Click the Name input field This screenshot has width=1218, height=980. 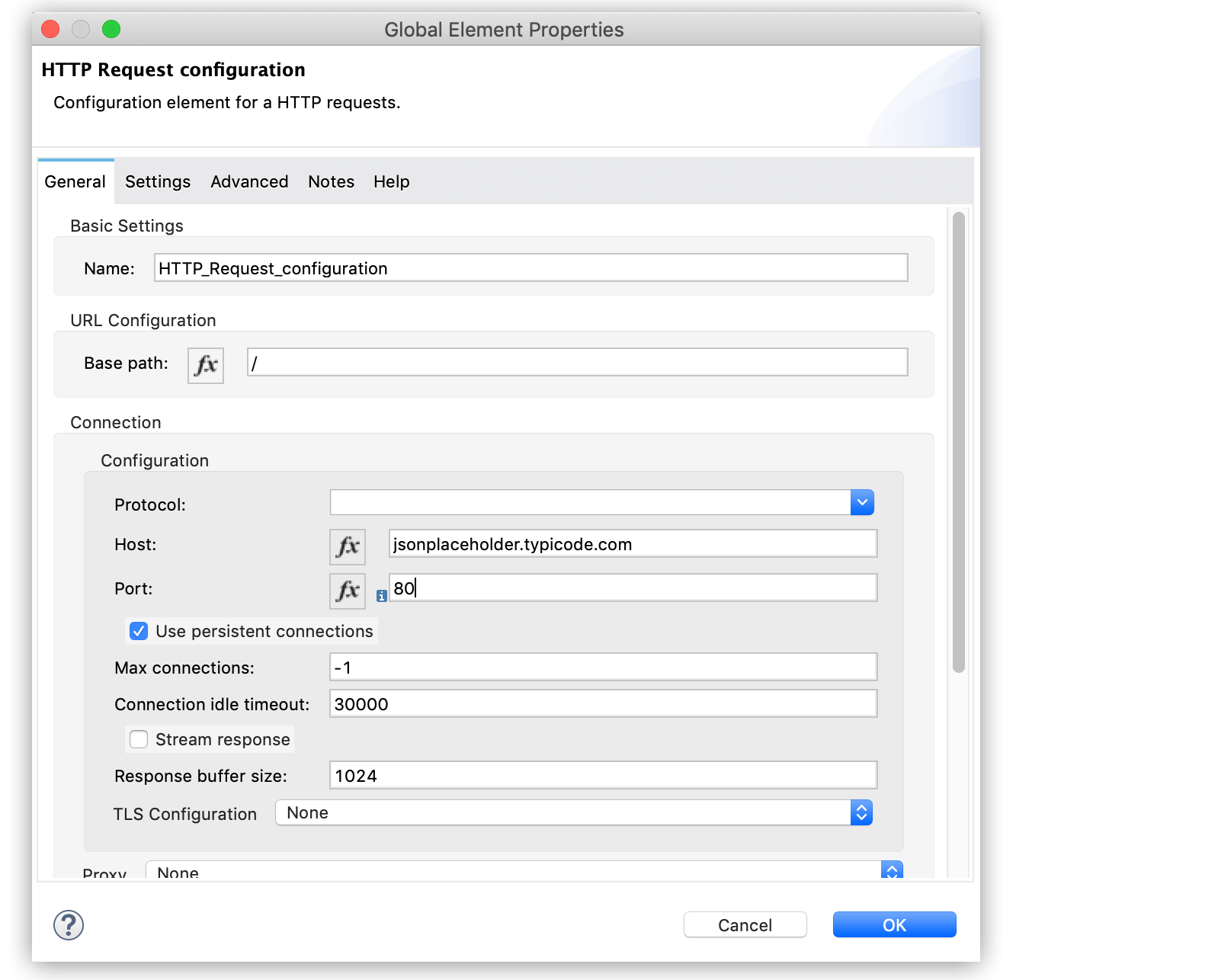coord(530,268)
